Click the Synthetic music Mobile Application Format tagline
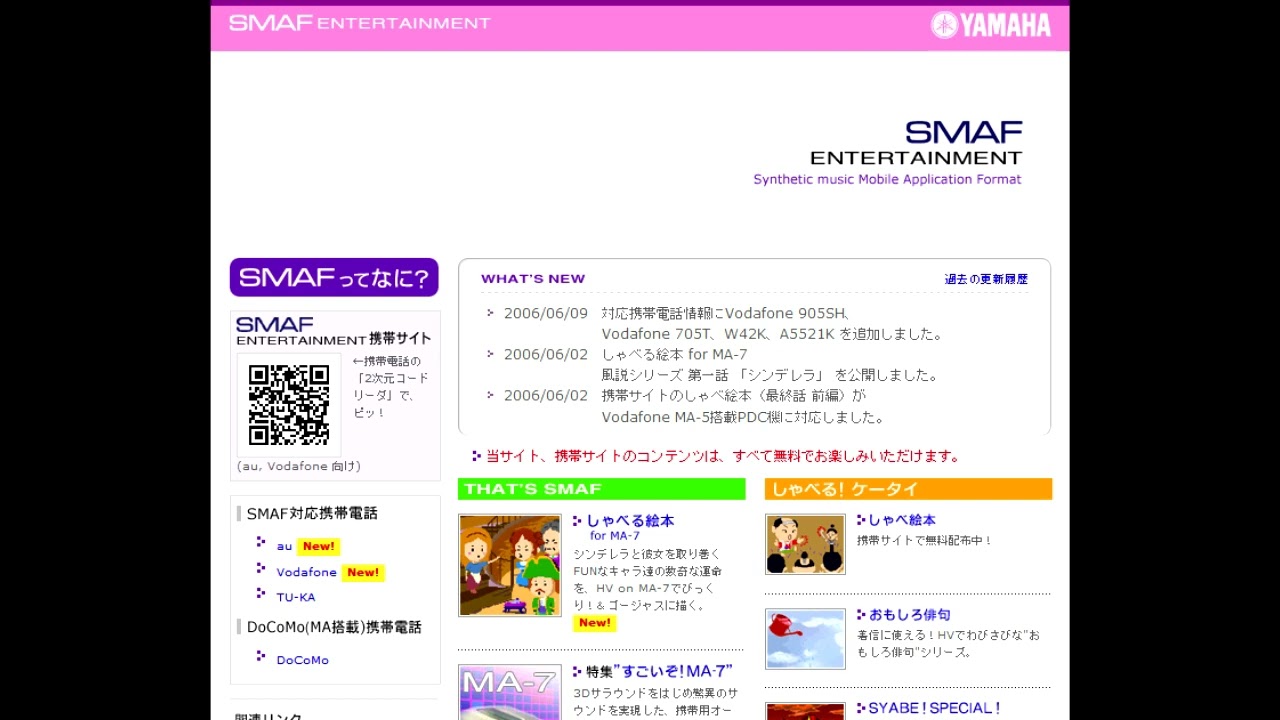This screenshot has height=720, width=1280. pos(887,180)
